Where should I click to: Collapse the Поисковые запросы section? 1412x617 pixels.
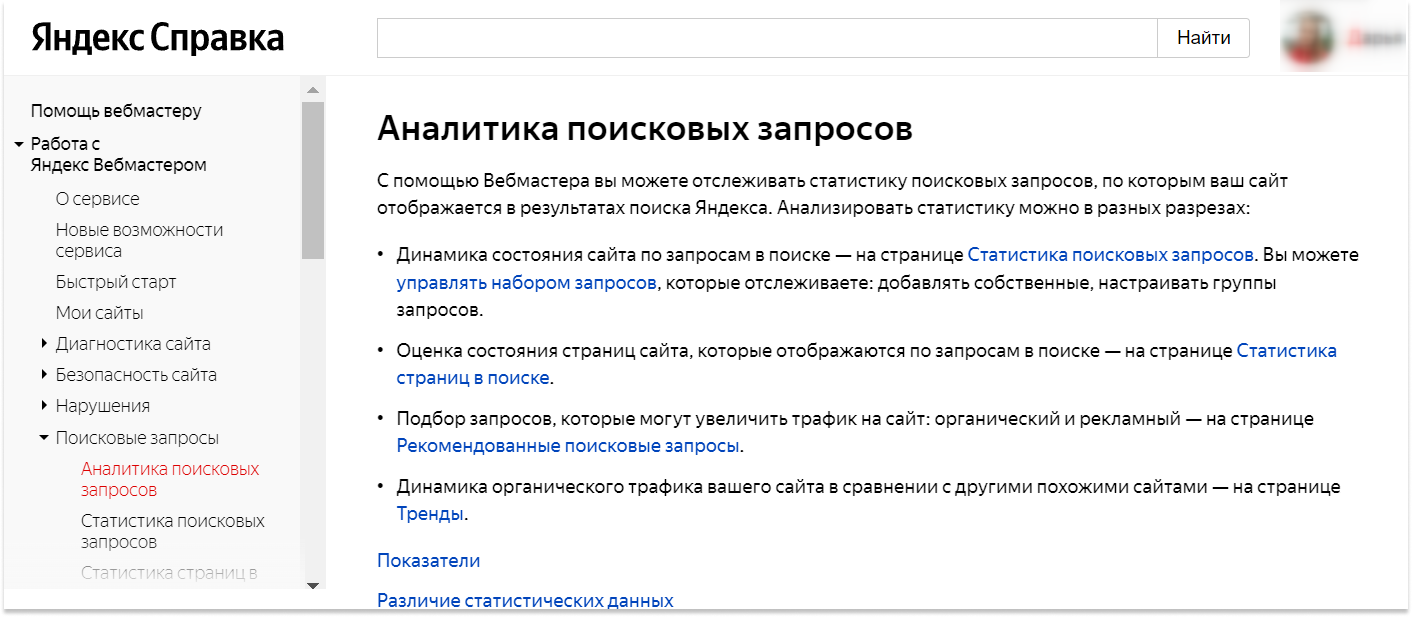pos(44,438)
